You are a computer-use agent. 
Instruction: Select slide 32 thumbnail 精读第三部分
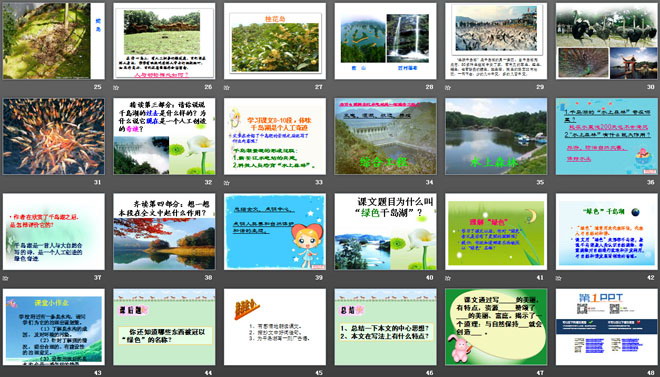point(164,136)
